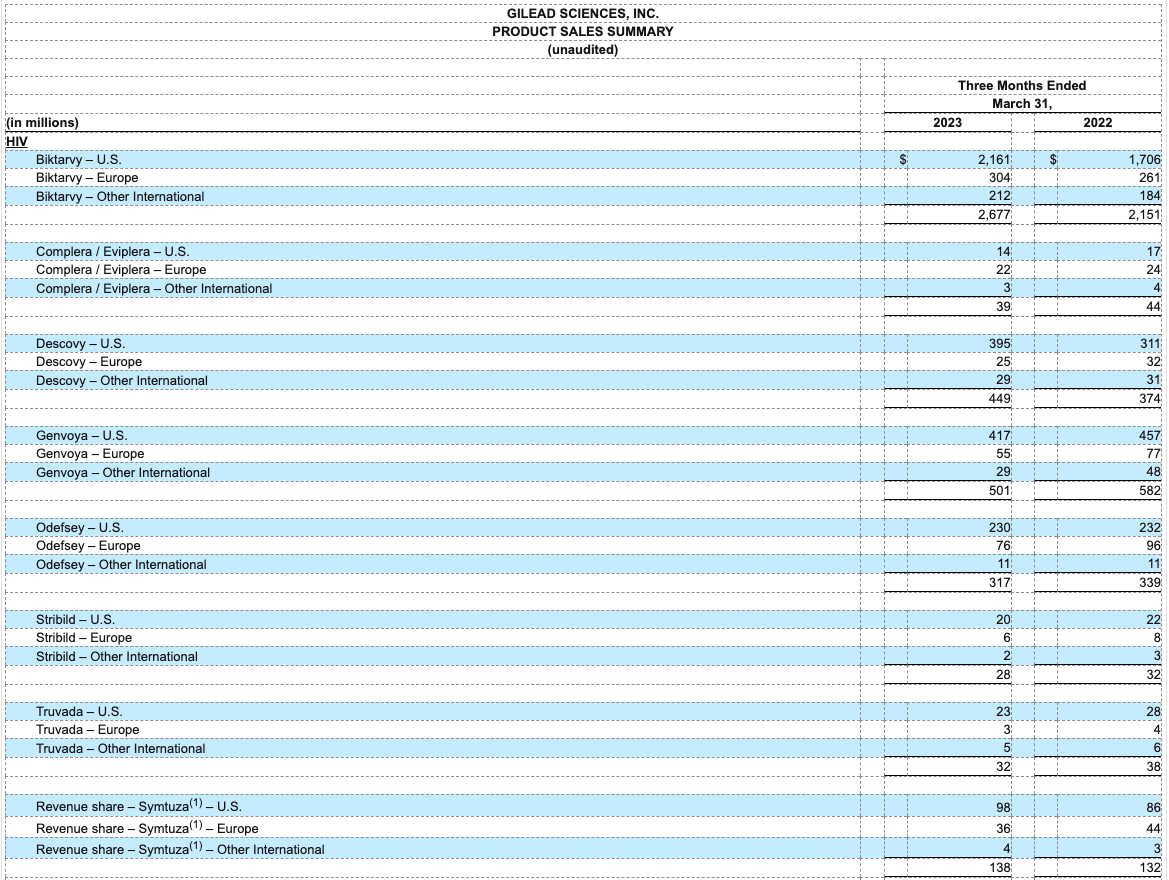Click the 1,706 Biktarvy U.S. 2022 value

[1144, 160]
